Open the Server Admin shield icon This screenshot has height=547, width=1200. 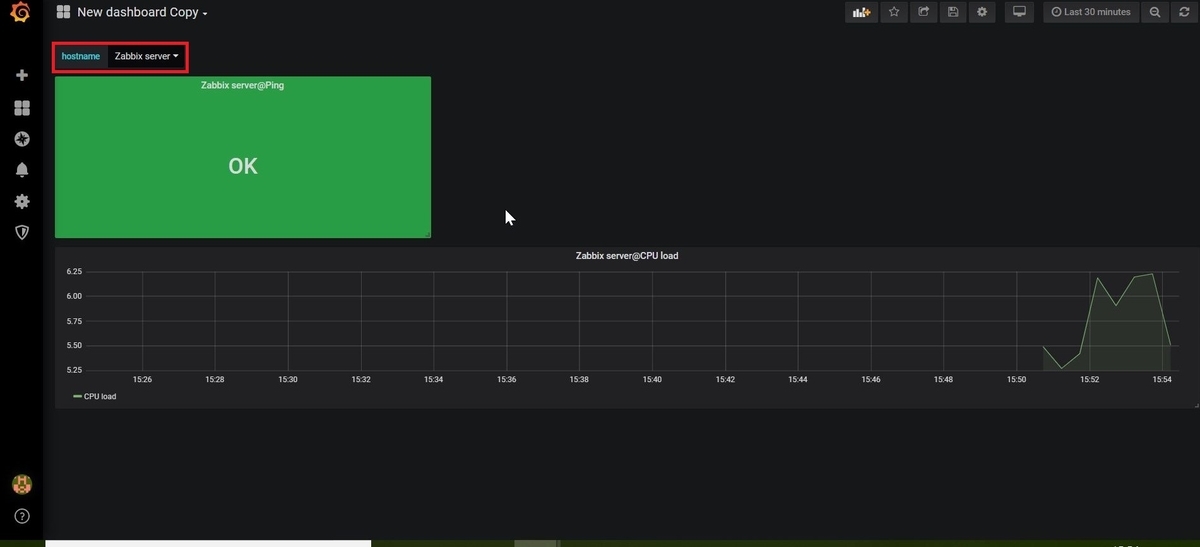point(22,232)
